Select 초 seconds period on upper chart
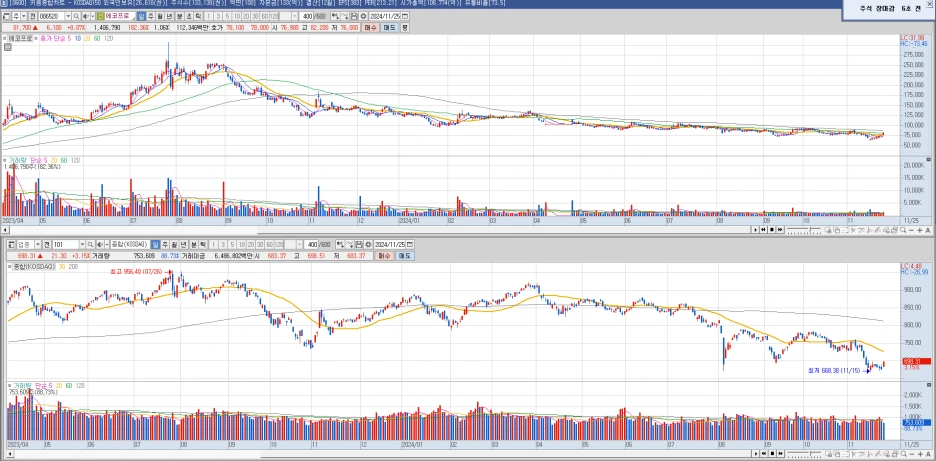 pyautogui.click(x=189, y=16)
